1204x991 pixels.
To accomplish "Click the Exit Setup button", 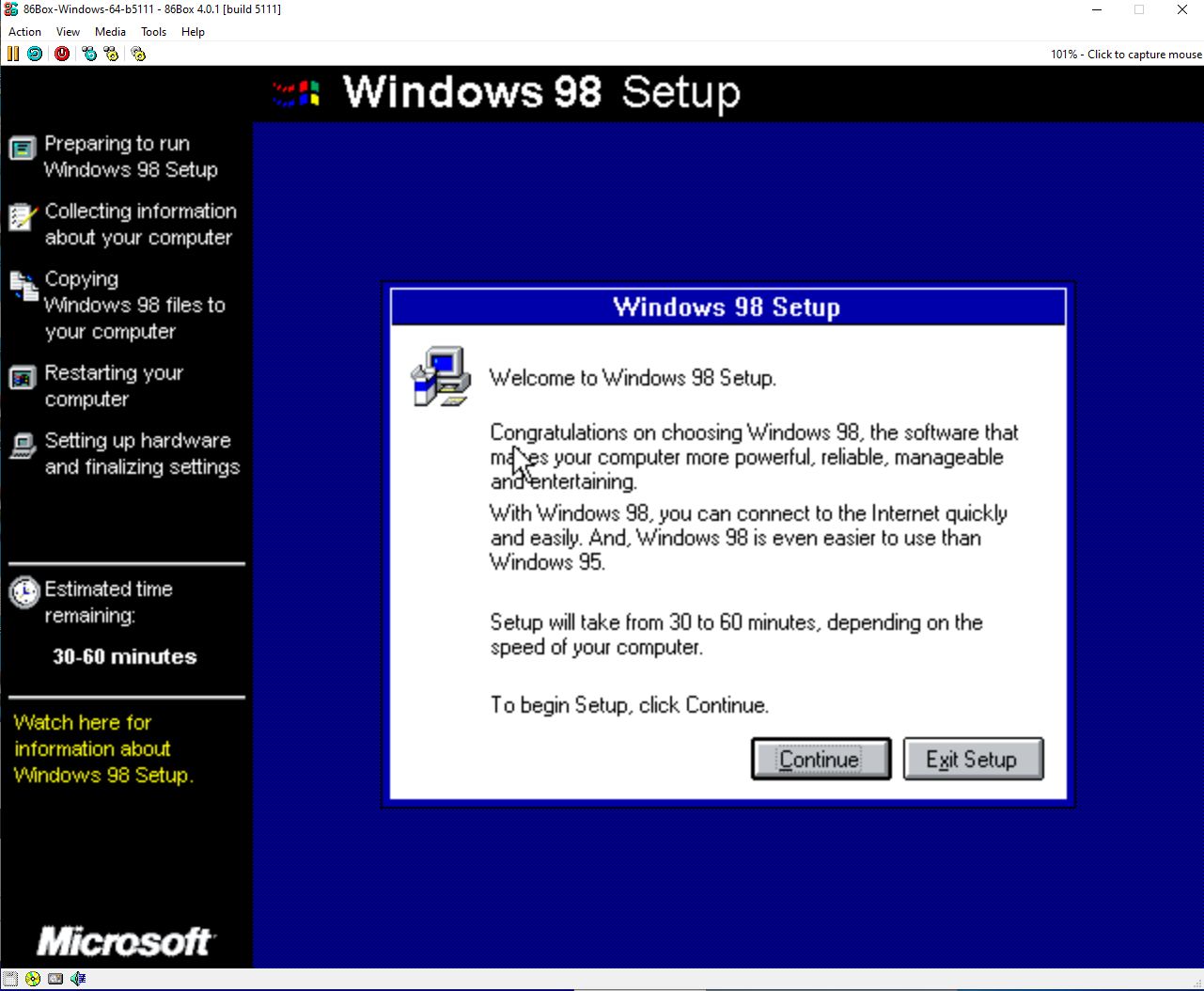I will [973, 759].
